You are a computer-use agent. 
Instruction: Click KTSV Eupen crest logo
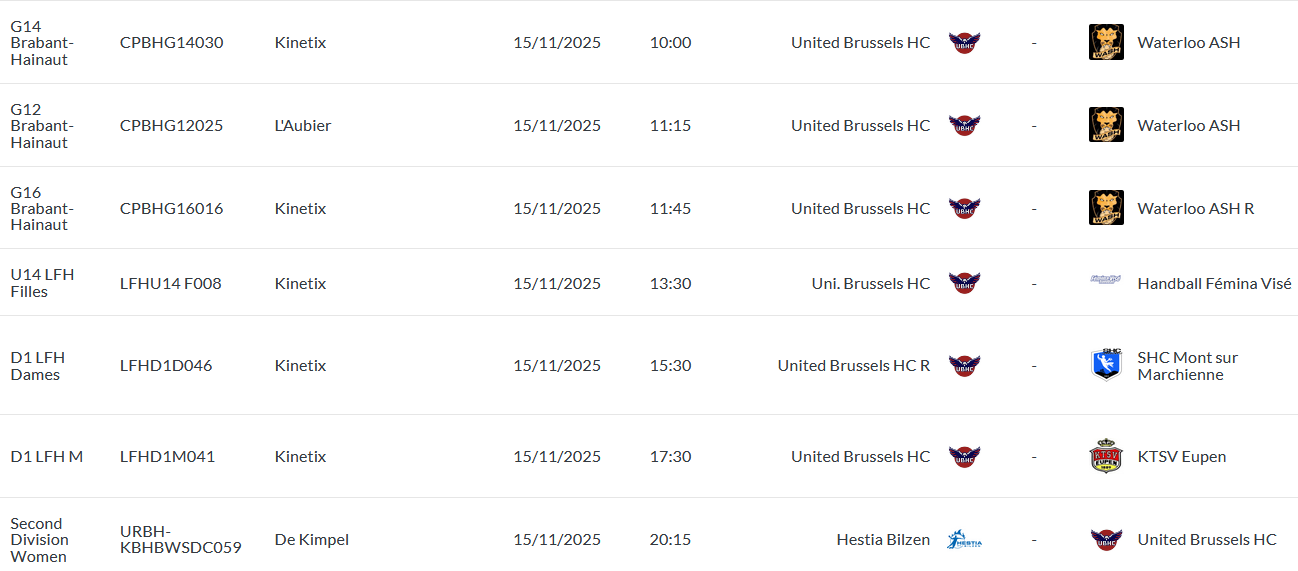pyautogui.click(x=1106, y=456)
